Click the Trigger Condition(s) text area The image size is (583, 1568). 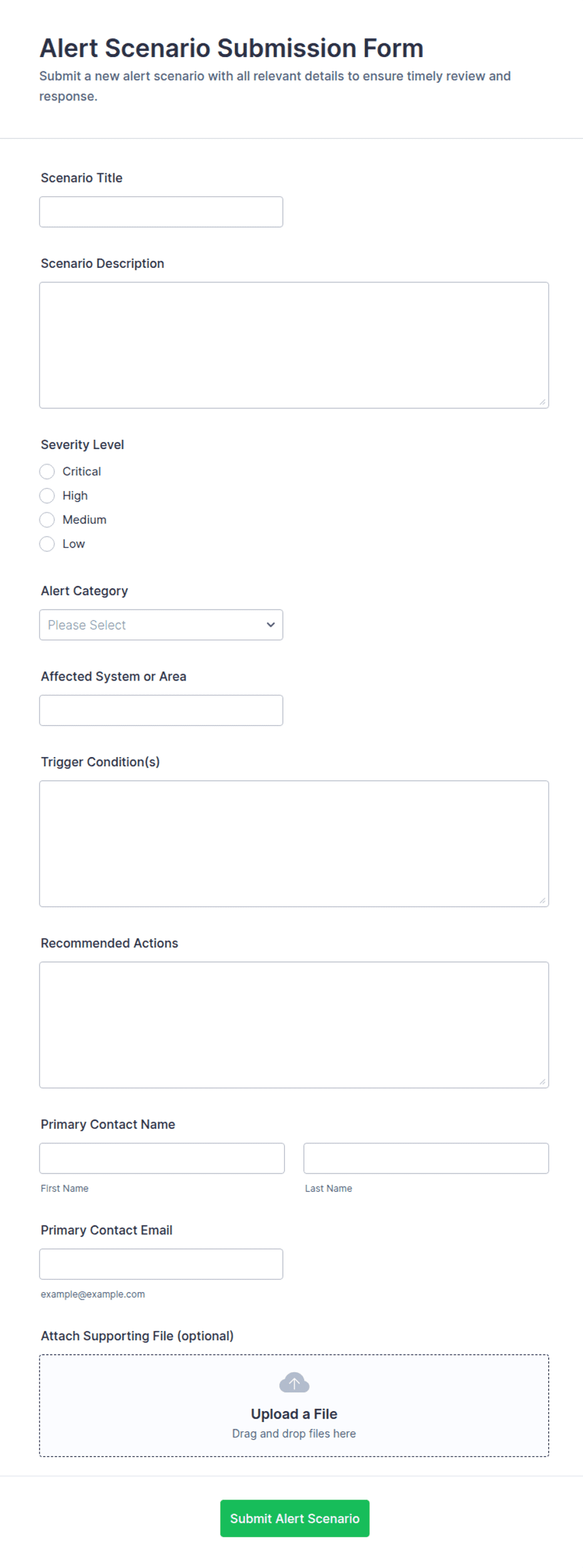(x=294, y=844)
